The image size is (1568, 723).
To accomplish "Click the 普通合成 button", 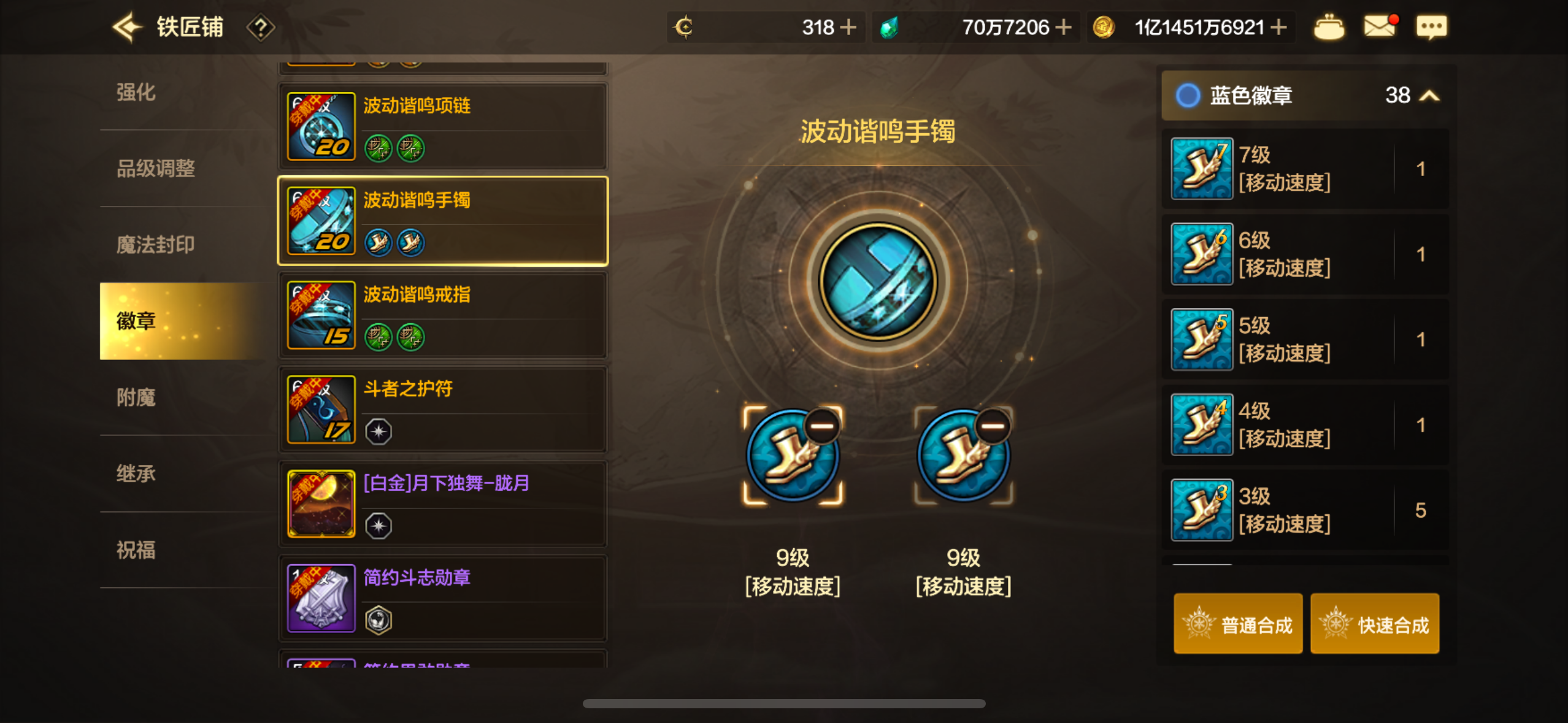I will 1238,624.
